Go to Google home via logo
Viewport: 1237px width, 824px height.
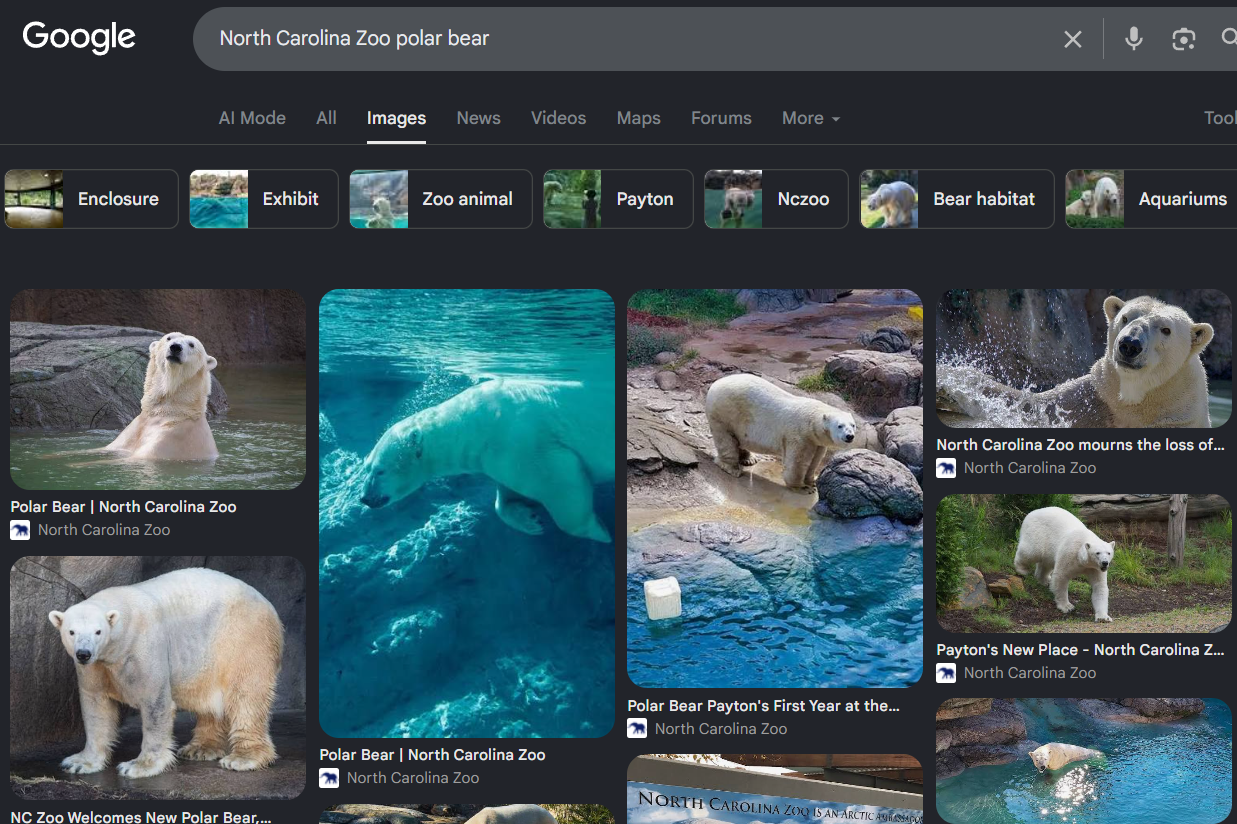(79, 38)
